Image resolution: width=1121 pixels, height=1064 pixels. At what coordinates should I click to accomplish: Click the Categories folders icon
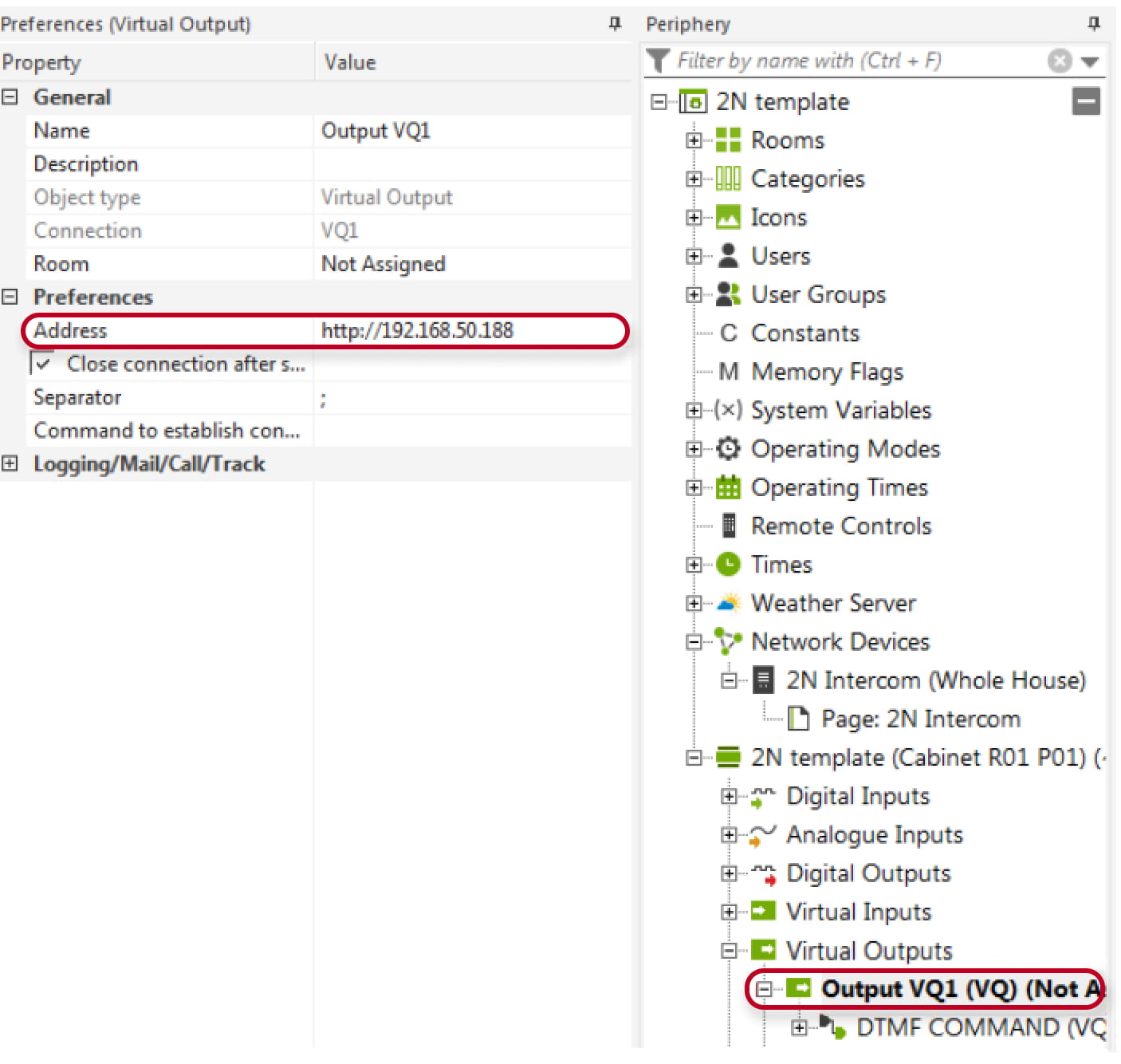[727, 179]
